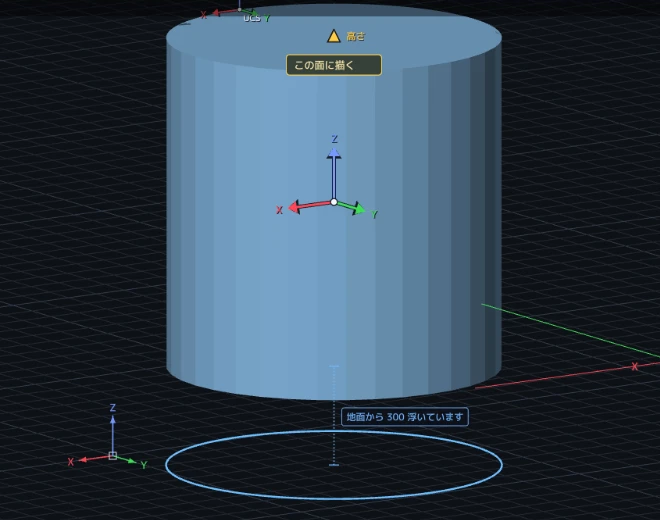Click the green axis line on the grid
Viewport: 660px width, 520px height.
(x=570, y=331)
